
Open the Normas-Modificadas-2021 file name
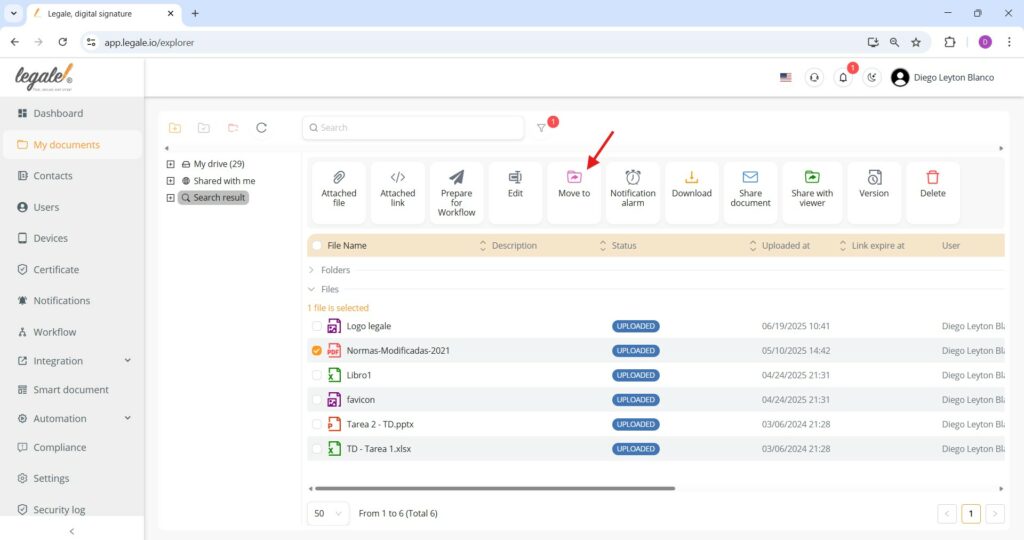click(x=398, y=351)
